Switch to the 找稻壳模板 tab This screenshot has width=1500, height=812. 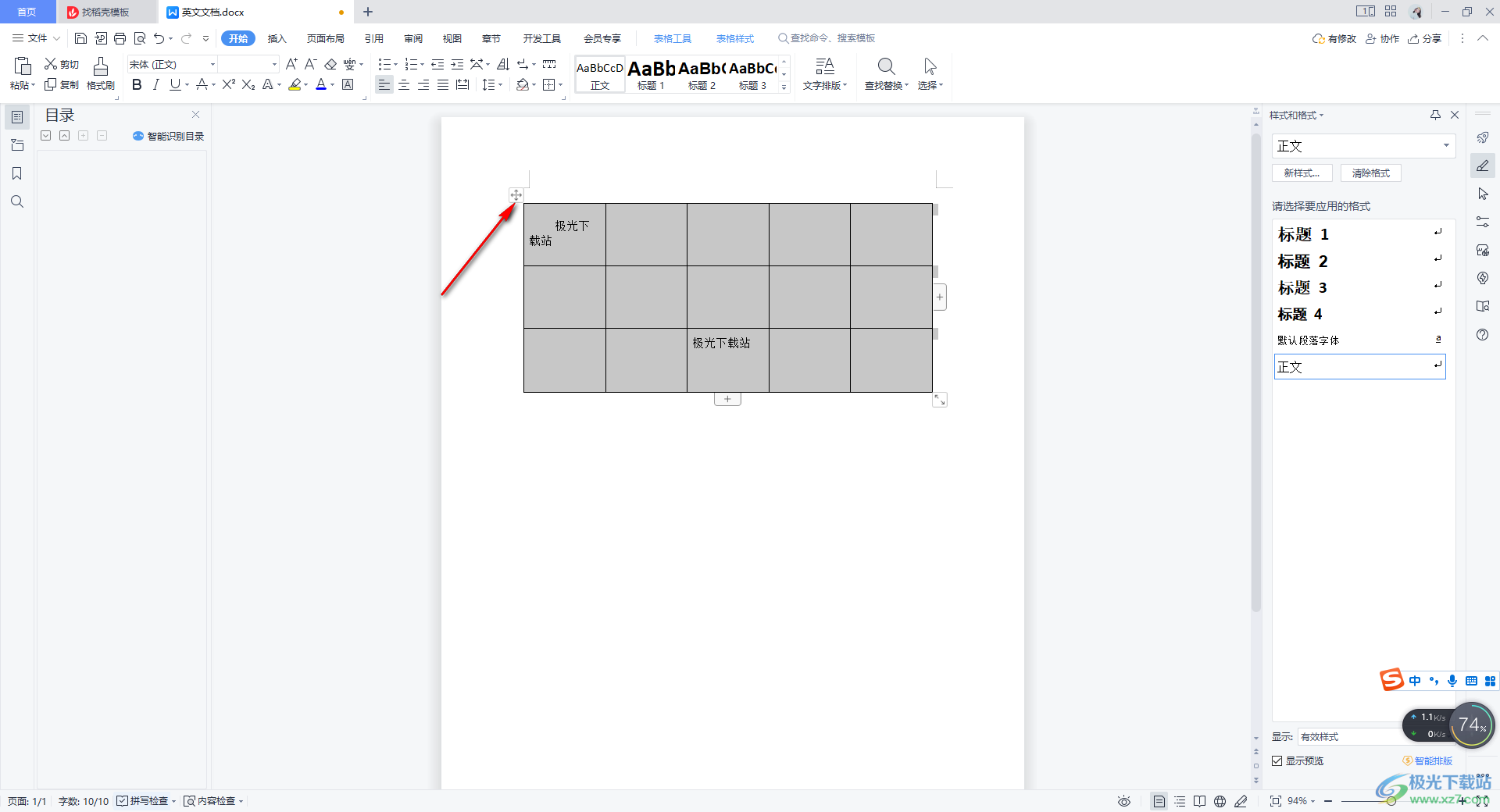(105, 12)
